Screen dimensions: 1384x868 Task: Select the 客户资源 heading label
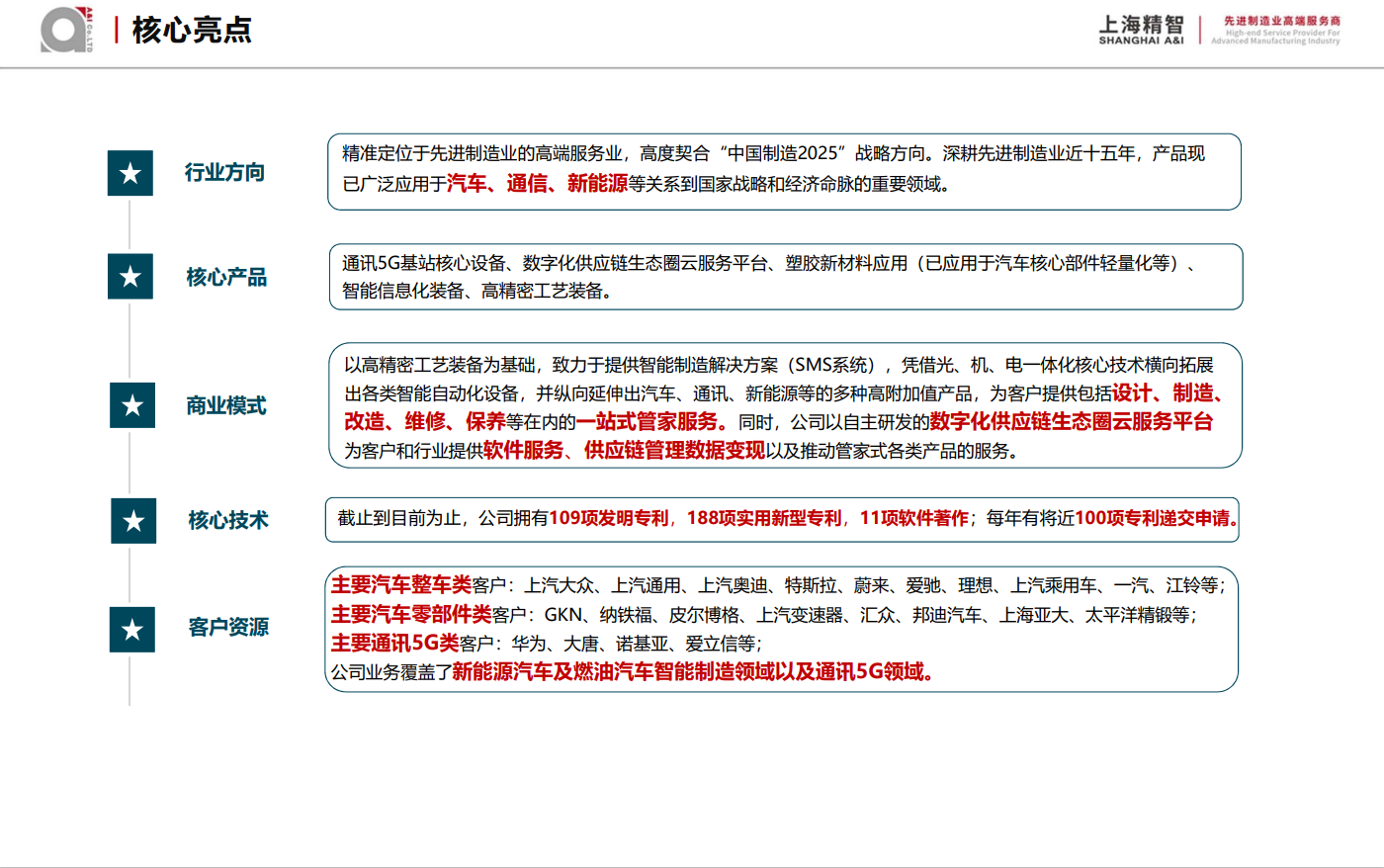(228, 628)
